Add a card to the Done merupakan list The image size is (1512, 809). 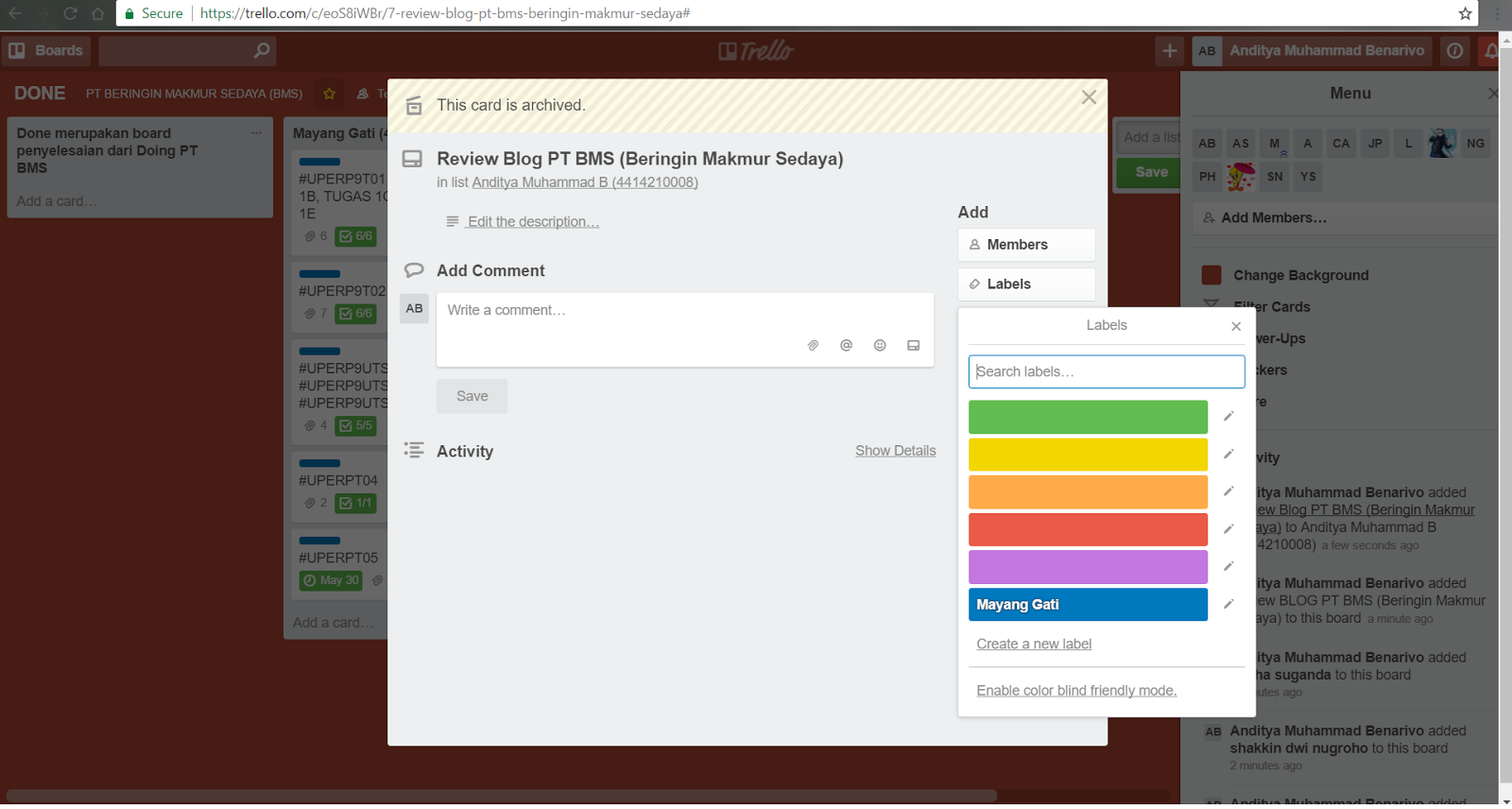[x=57, y=201]
